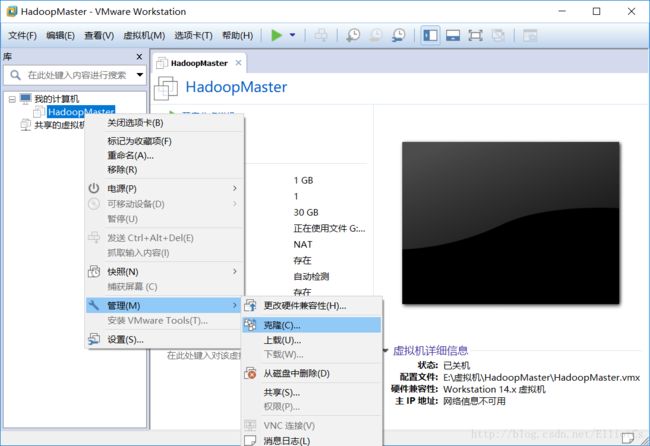Enter full screen mode via toolbar icon
Screen dimensions: 650x446
pos(475,35)
